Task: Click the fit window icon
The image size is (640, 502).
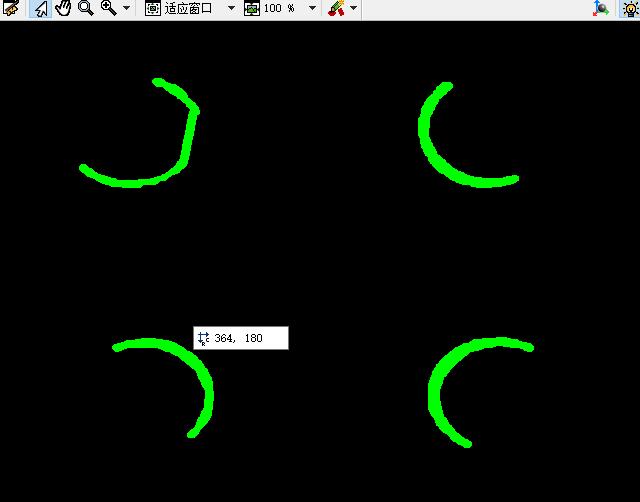Action: click(153, 8)
